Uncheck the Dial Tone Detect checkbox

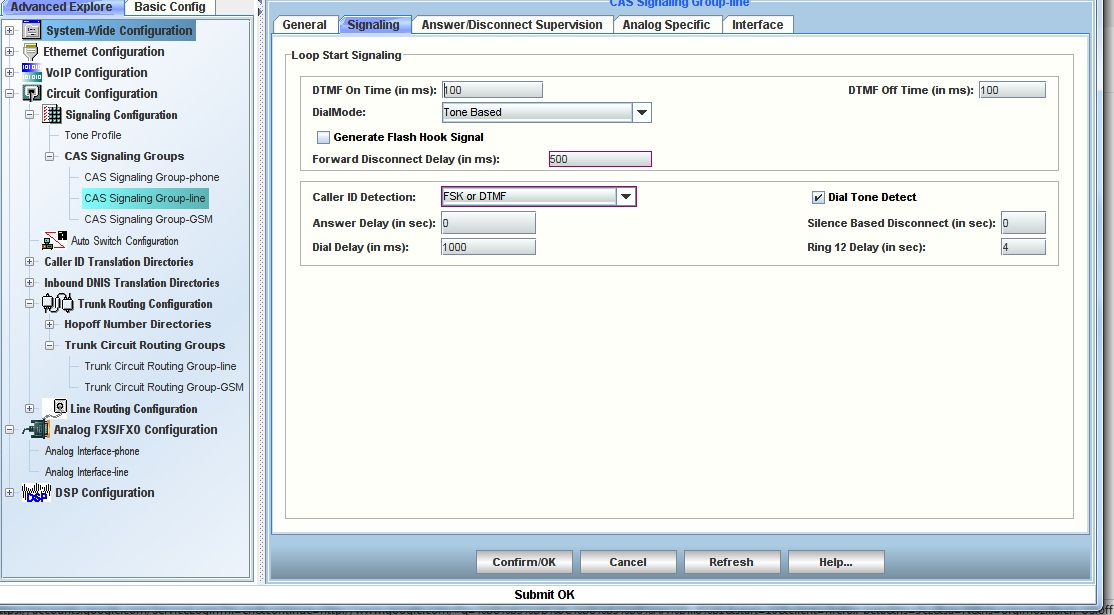point(818,197)
